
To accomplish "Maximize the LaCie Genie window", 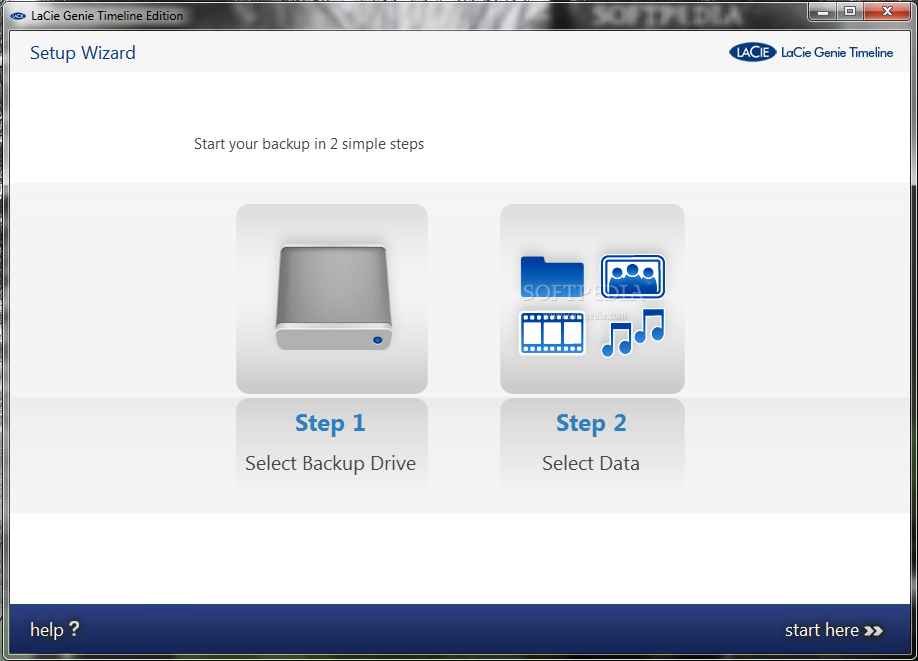I will pos(850,12).
